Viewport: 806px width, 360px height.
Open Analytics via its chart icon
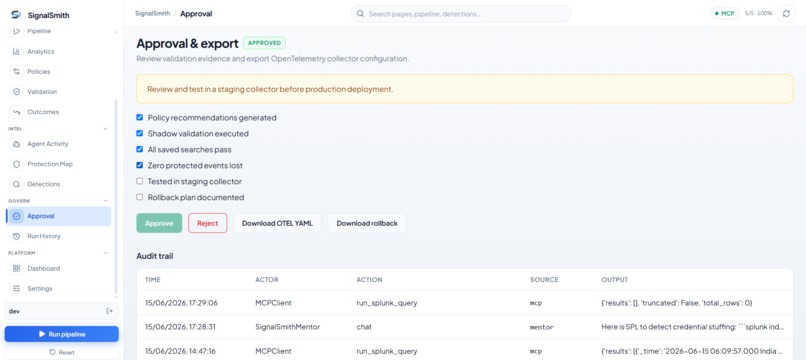pos(16,51)
